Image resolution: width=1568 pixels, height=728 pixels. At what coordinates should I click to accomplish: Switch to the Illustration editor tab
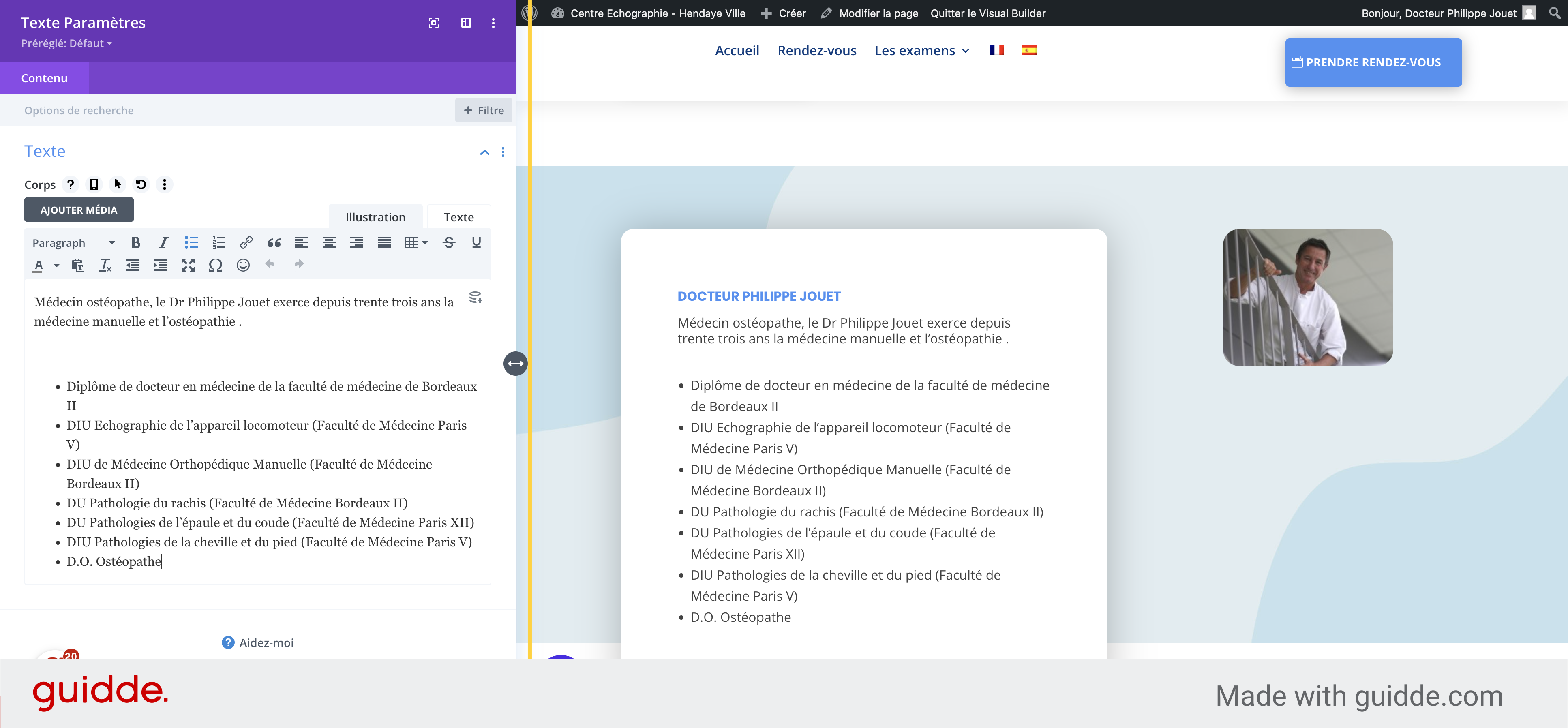click(375, 217)
